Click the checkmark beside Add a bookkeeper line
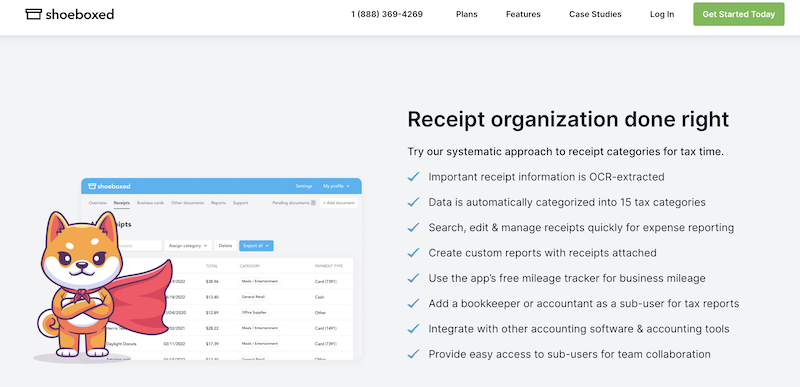 pos(413,303)
